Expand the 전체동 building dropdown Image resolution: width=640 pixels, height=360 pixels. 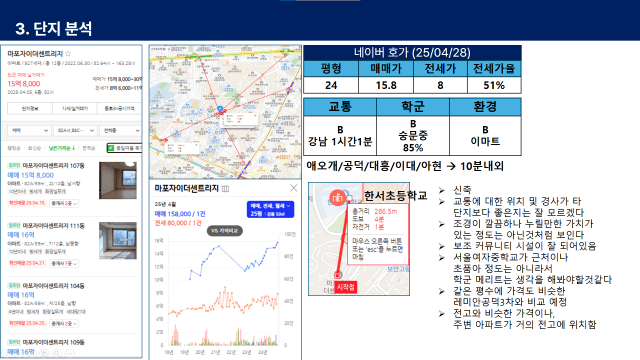121,130
